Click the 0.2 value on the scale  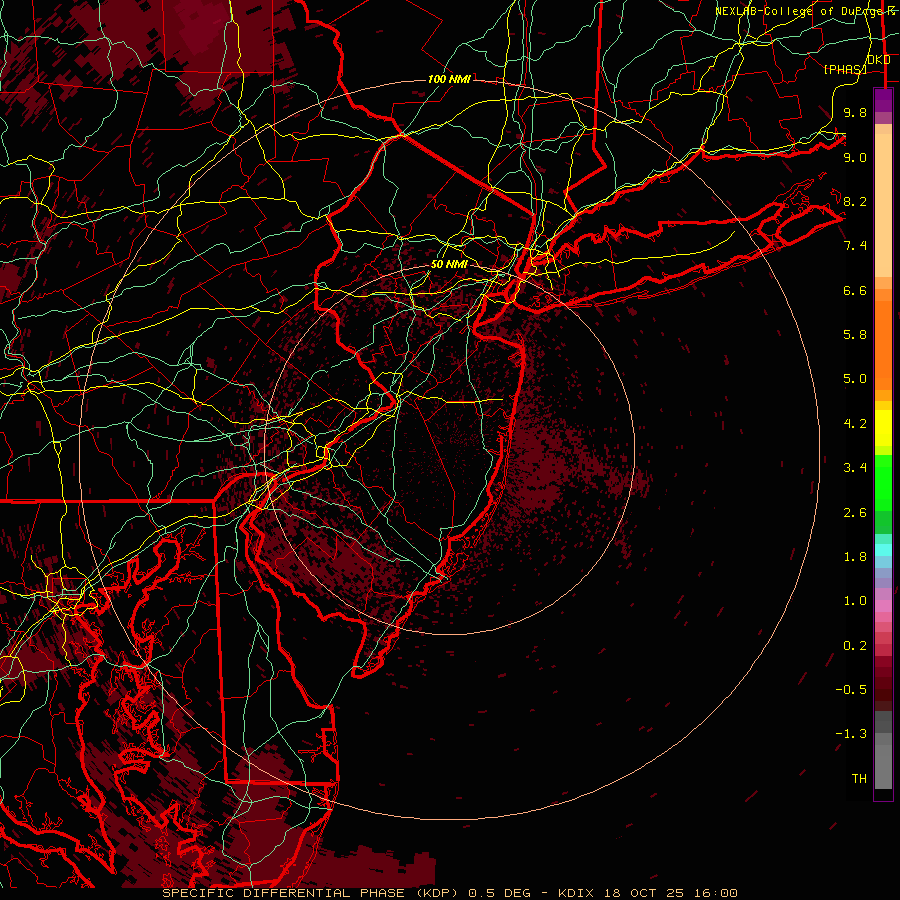855,646
